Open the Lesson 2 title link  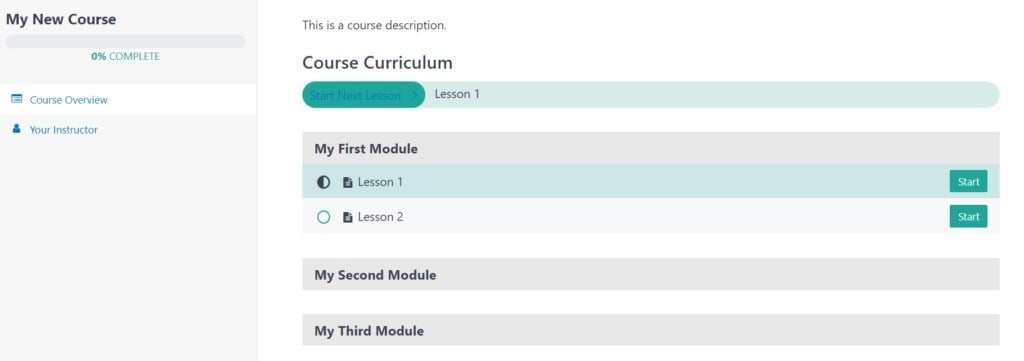coord(380,217)
